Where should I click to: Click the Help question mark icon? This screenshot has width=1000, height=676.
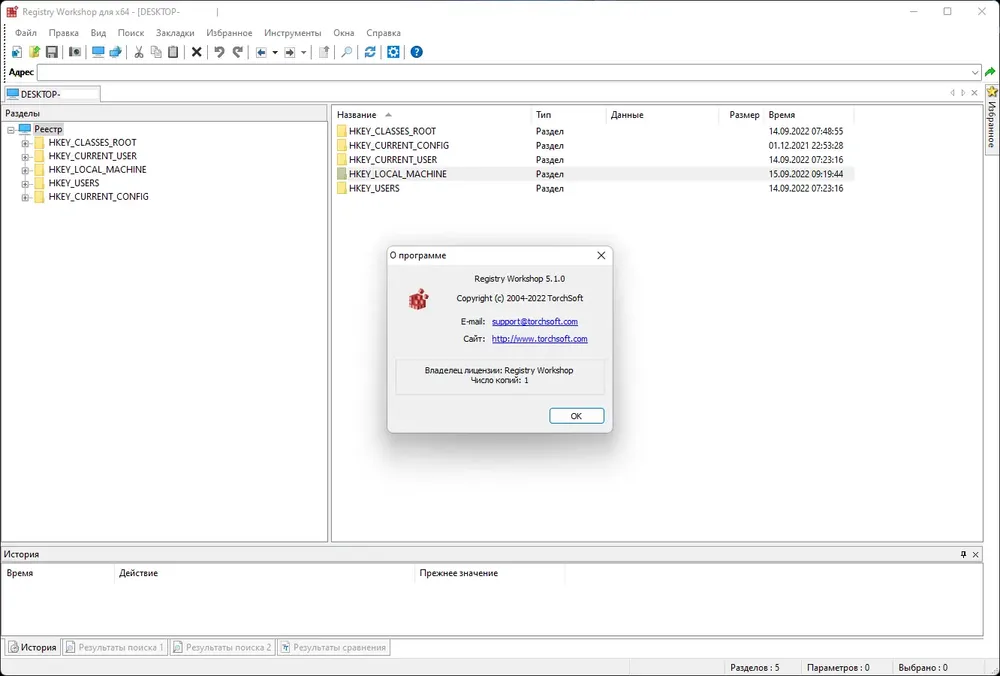point(416,52)
